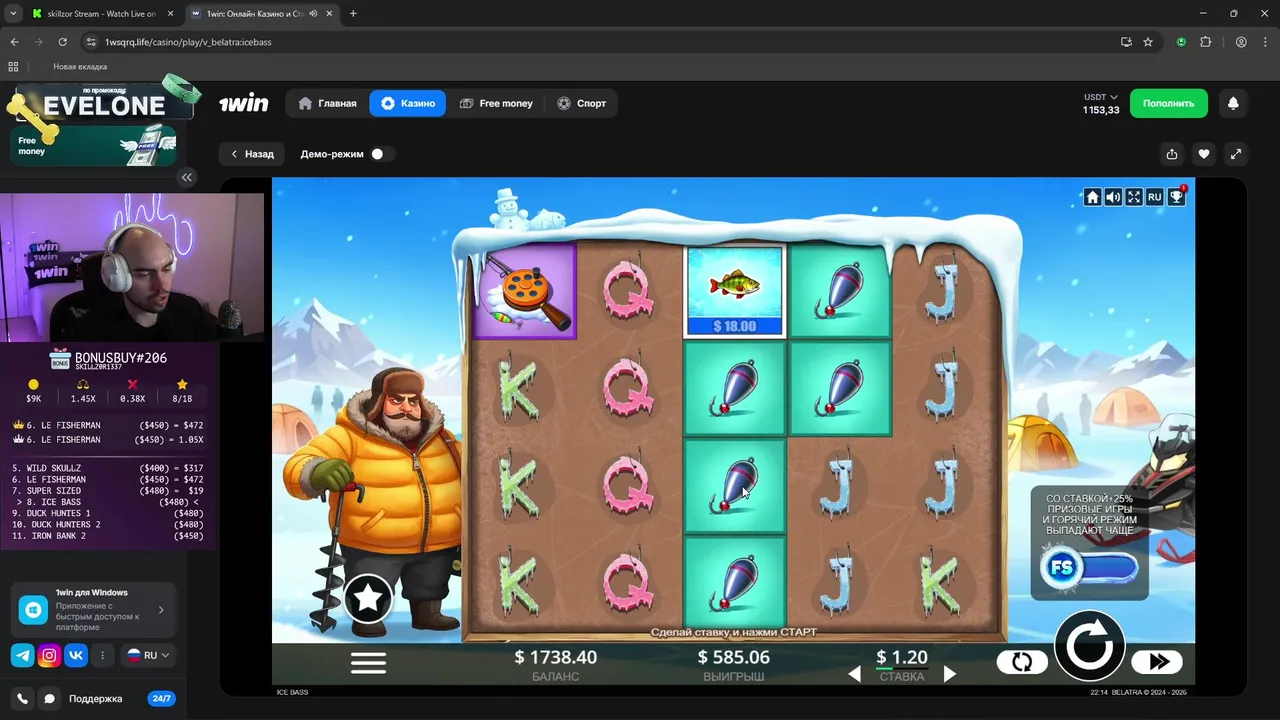Open the VK social link
The image size is (1280, 720).
point(76,655)
